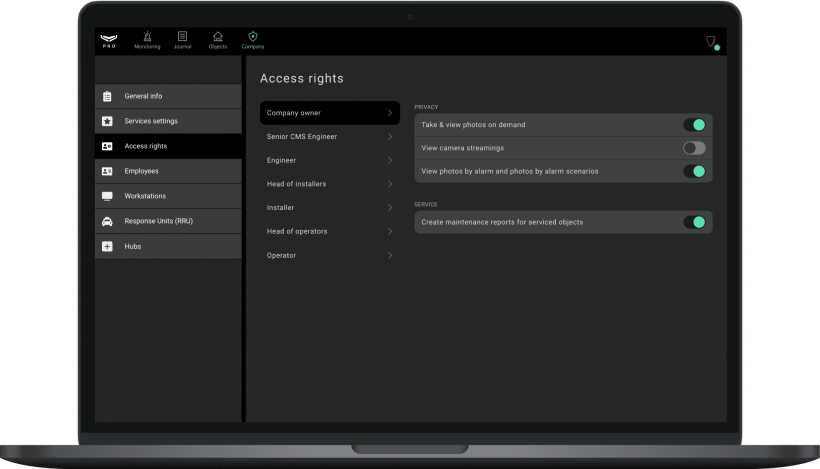Enable View camera streamings toggle

(694, 148)
